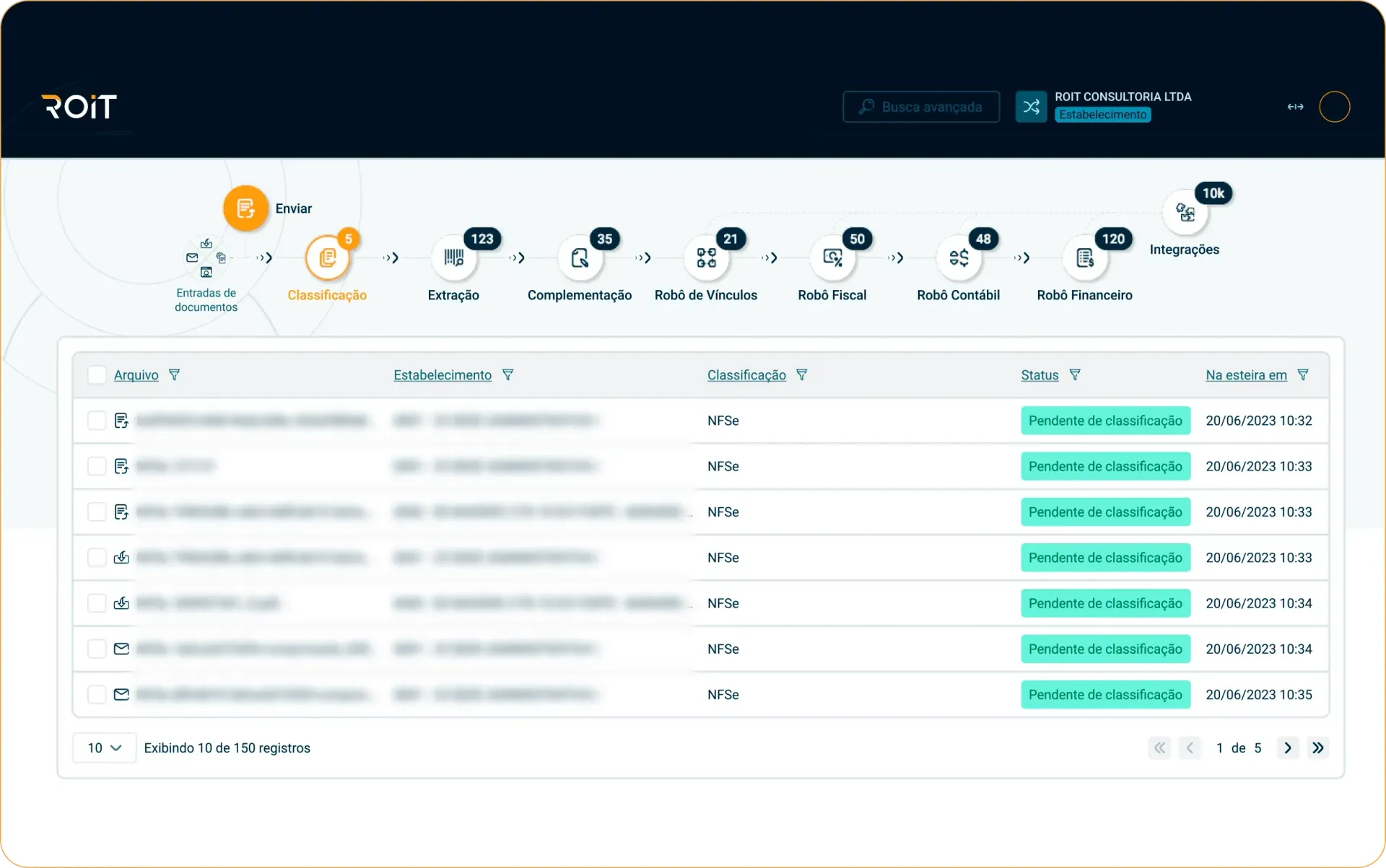Toggle the select-all checkbox in the table header

tap(97, 374)
